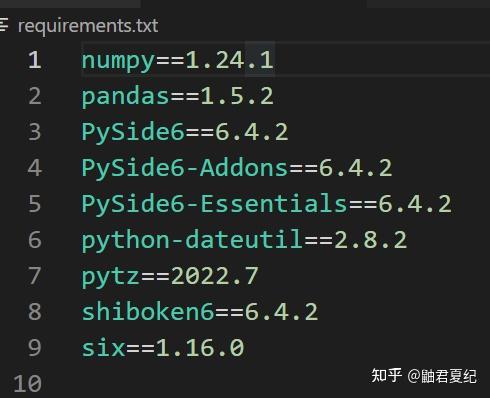Screen dimensions: 490x398
Task: Click line number 7 in gutter
Action: (35, 276)
